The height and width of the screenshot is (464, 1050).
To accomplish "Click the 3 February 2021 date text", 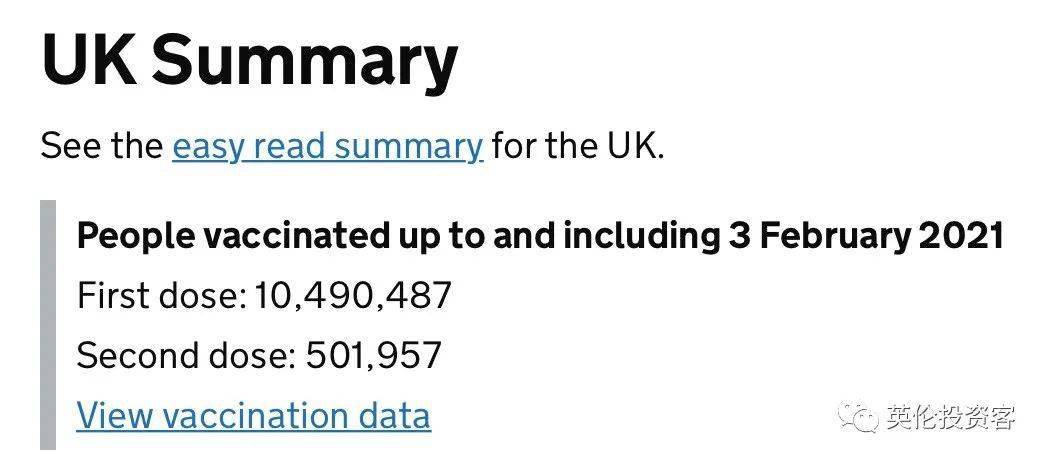I will coord(867,236).
